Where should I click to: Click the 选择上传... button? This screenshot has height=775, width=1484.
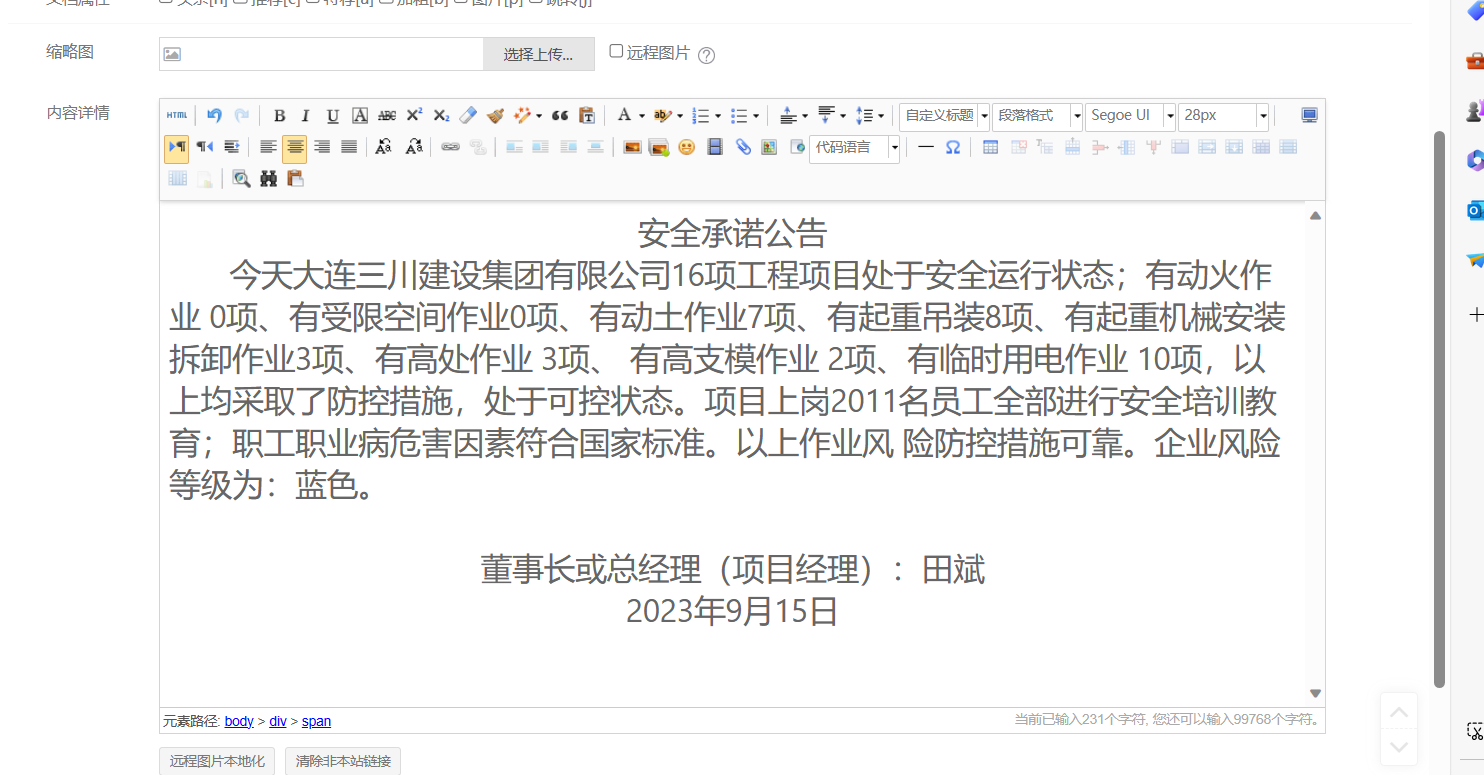[x=539, y=54]
